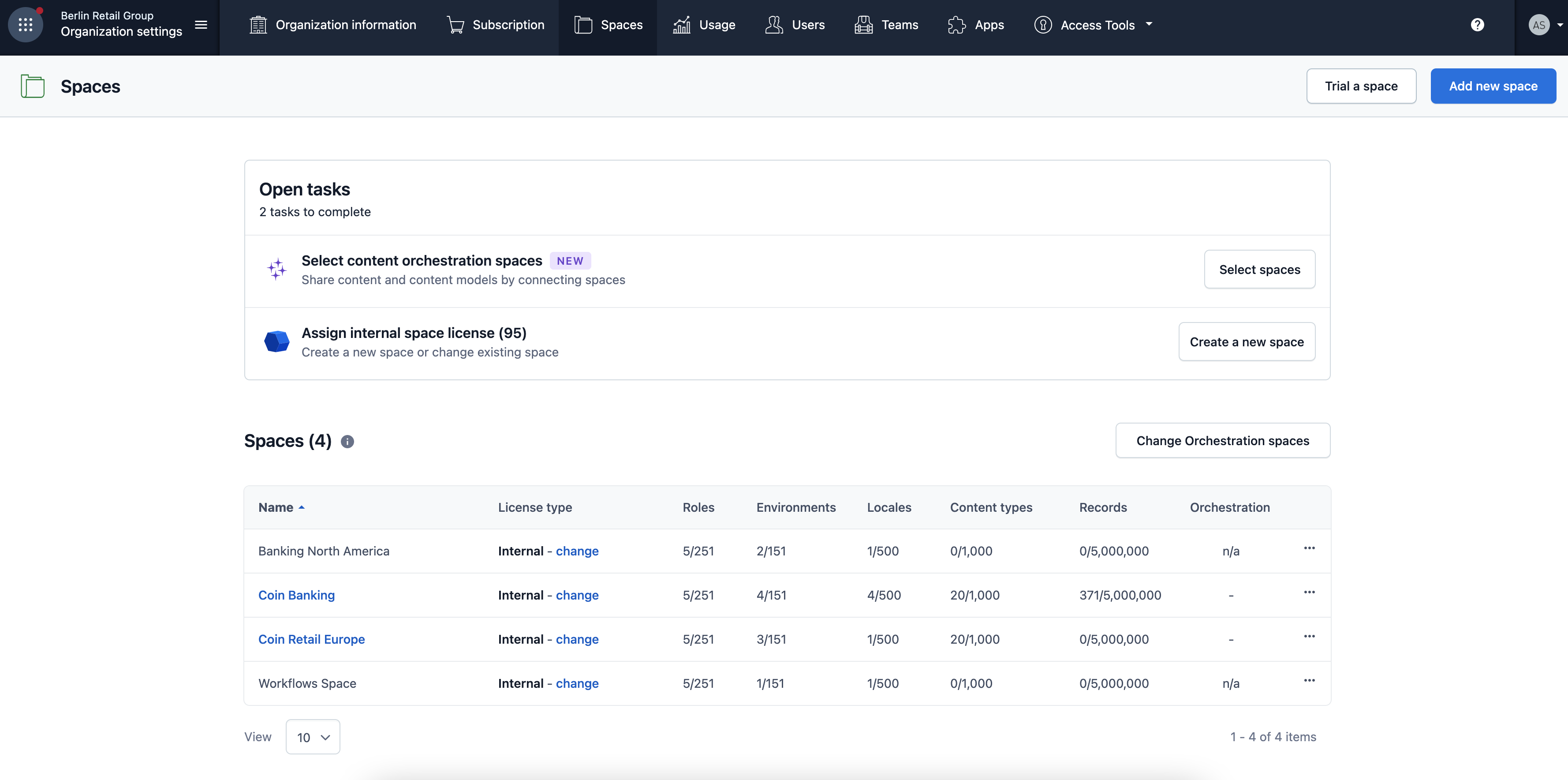Open the three-dot menu for Banking North America
Screen dimensions: 1568x780
point(1309,548)
